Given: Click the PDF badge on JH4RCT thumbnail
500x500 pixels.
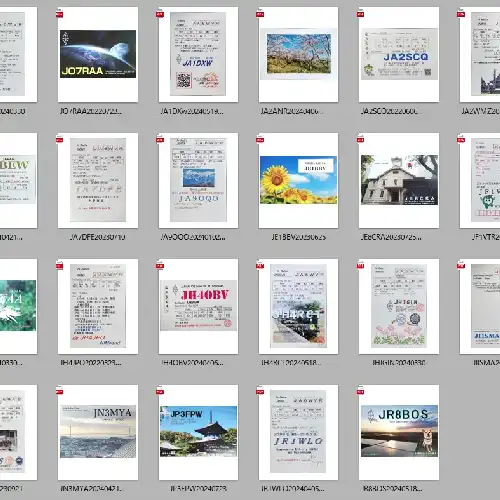Looking at the screenshot, I should [x=260, y=266].
